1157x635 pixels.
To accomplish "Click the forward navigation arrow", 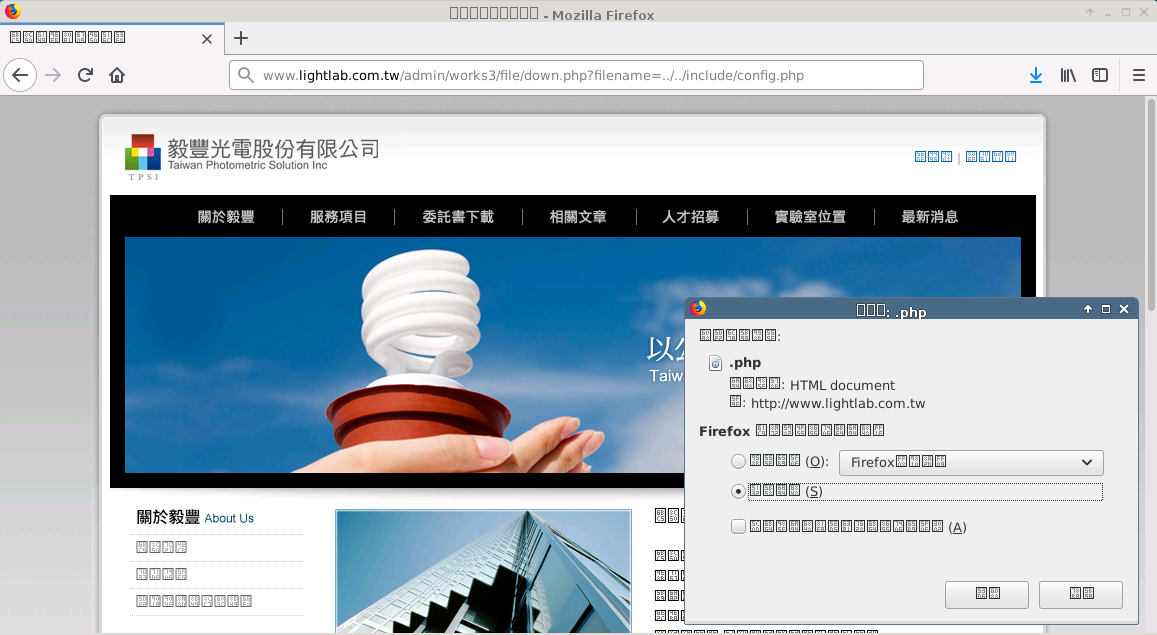I will 52,75.
